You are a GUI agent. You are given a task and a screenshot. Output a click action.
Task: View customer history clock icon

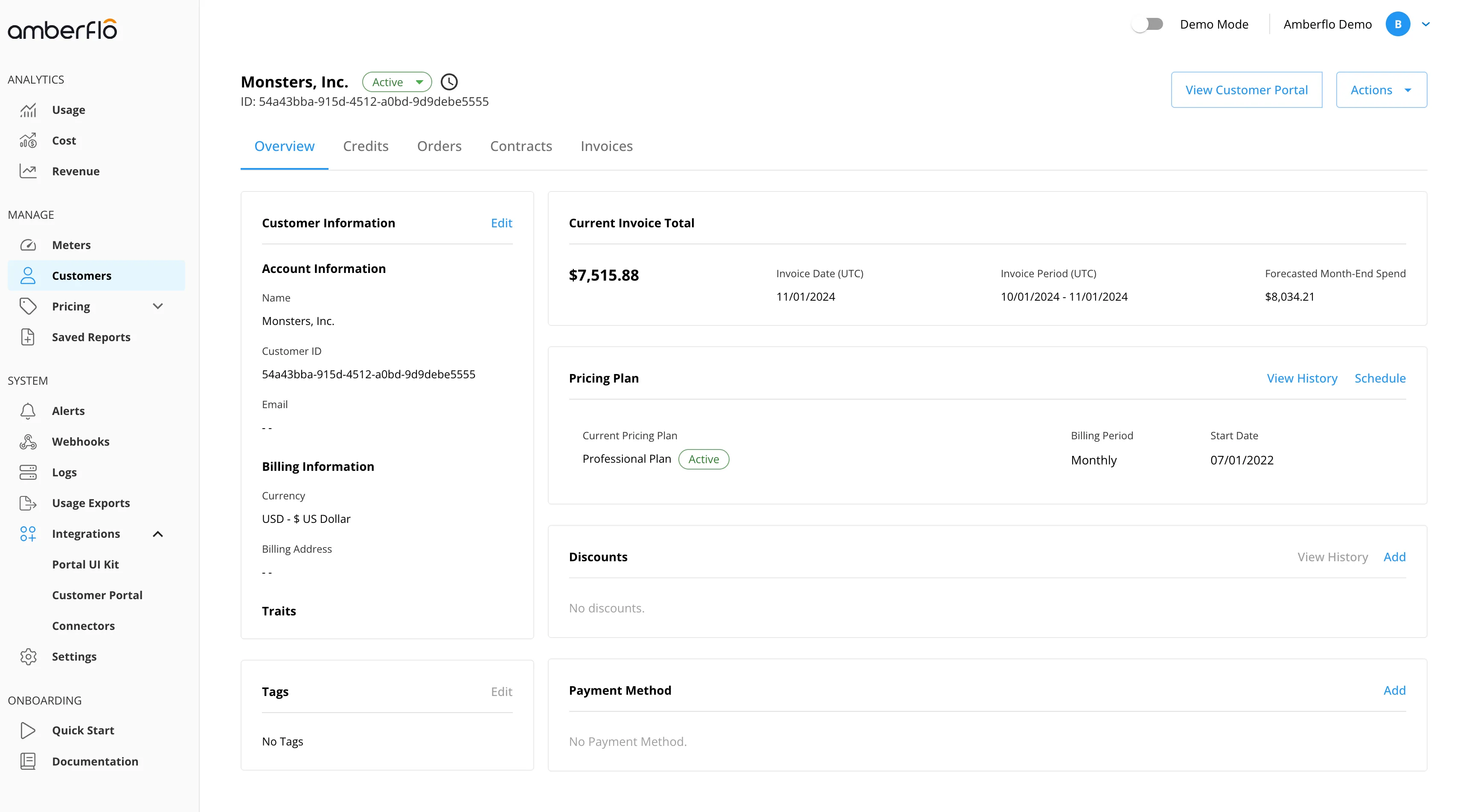(x=449, y=82)
